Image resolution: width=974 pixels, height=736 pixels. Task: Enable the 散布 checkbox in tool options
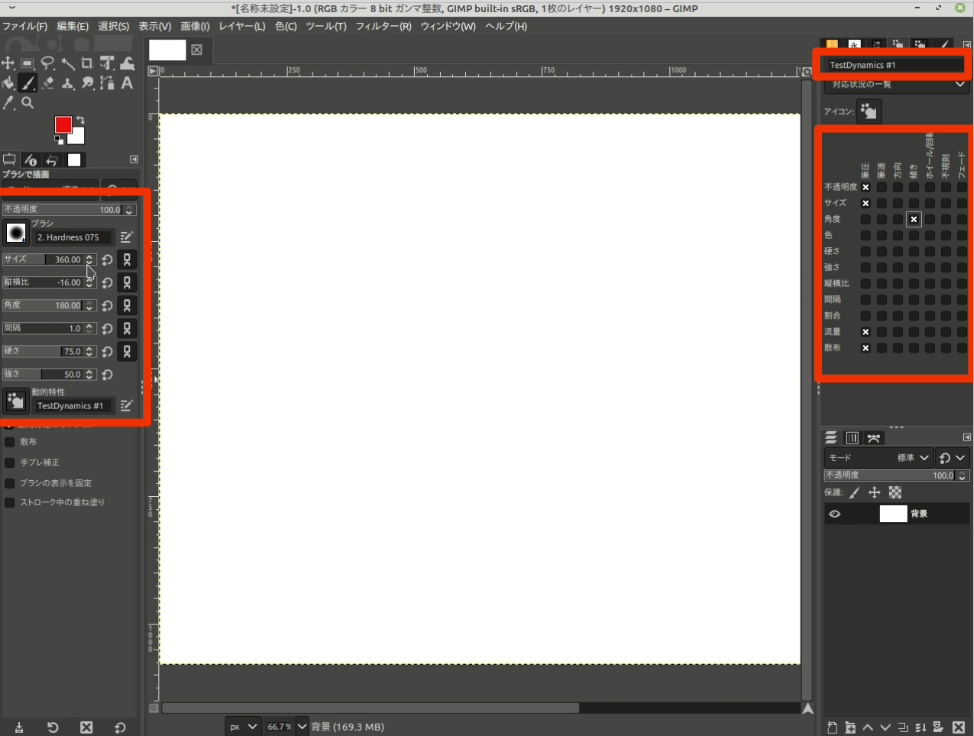click(10, 441)
